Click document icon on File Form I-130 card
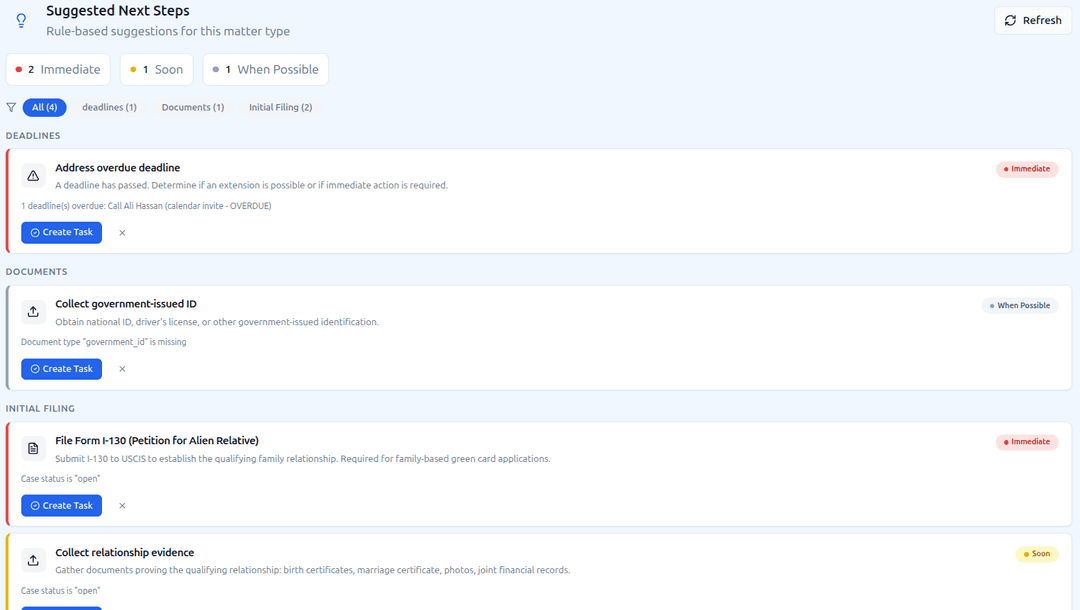The width and height of the screenshot is (1080, 610). point(33,449)
